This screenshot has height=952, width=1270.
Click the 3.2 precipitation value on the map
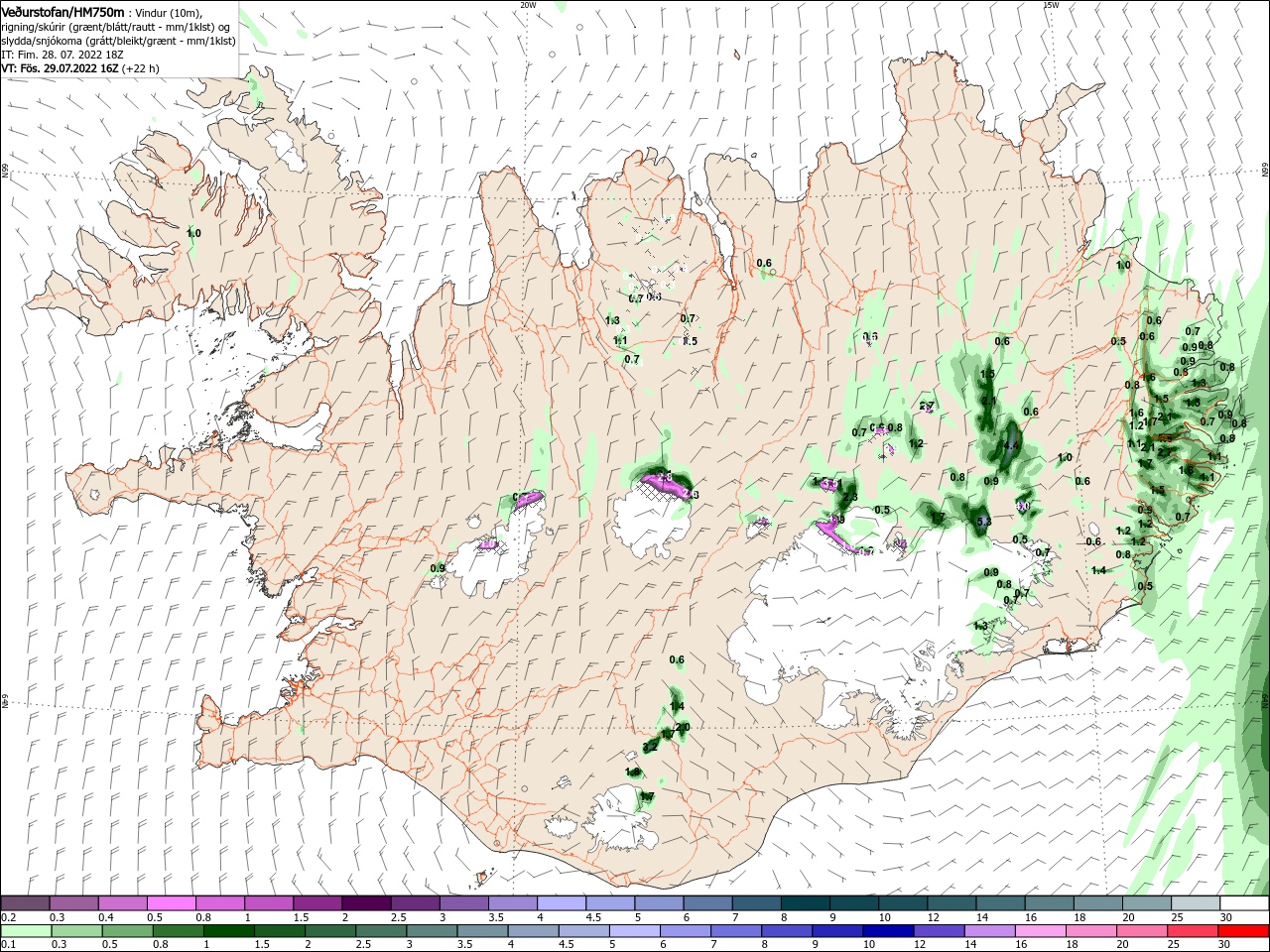(x=650, y=746)
